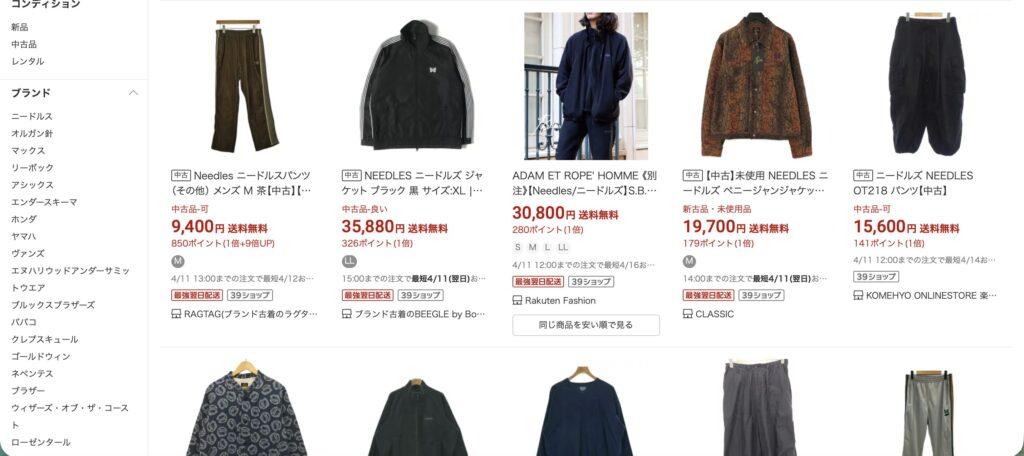Select ブルックスブラザーズ brand filter
Viewport: 1024px width, 456px height.
point(53,305)
